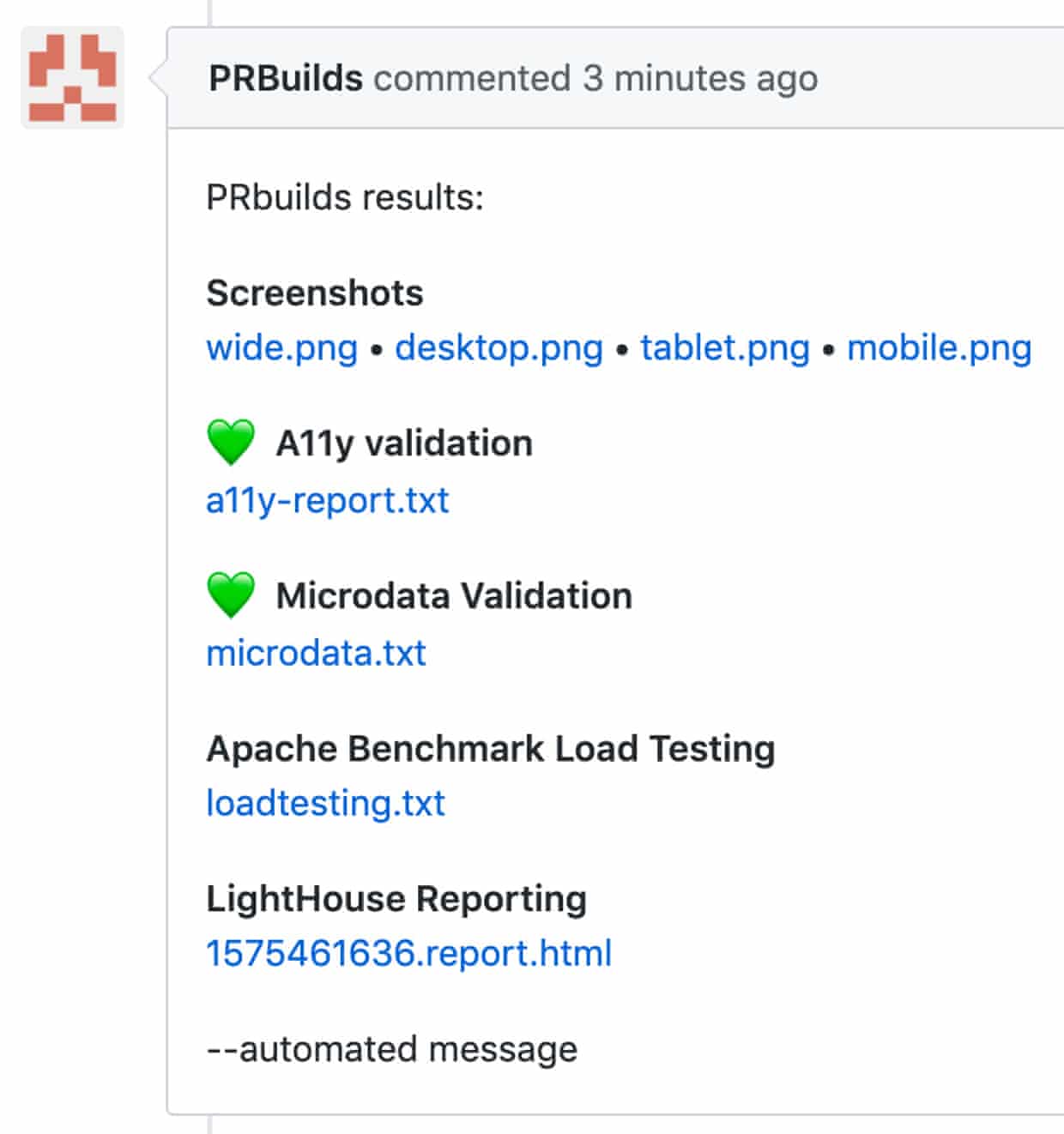Click the green heart beside Microdata Validation
Viewport: 1064px width, 1134px height.
click(231, 594)
